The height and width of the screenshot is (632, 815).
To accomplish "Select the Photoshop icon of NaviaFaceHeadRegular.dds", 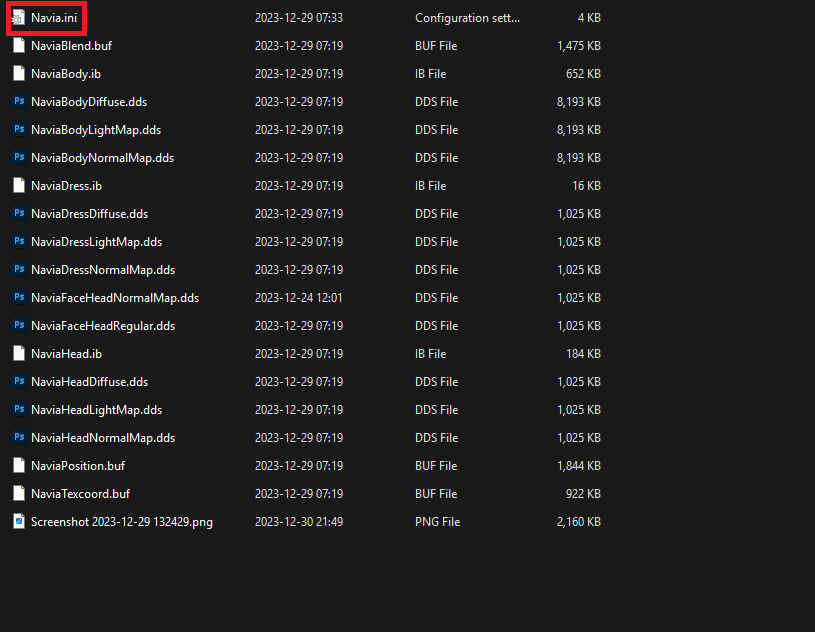I will click(x=19, y=326).
